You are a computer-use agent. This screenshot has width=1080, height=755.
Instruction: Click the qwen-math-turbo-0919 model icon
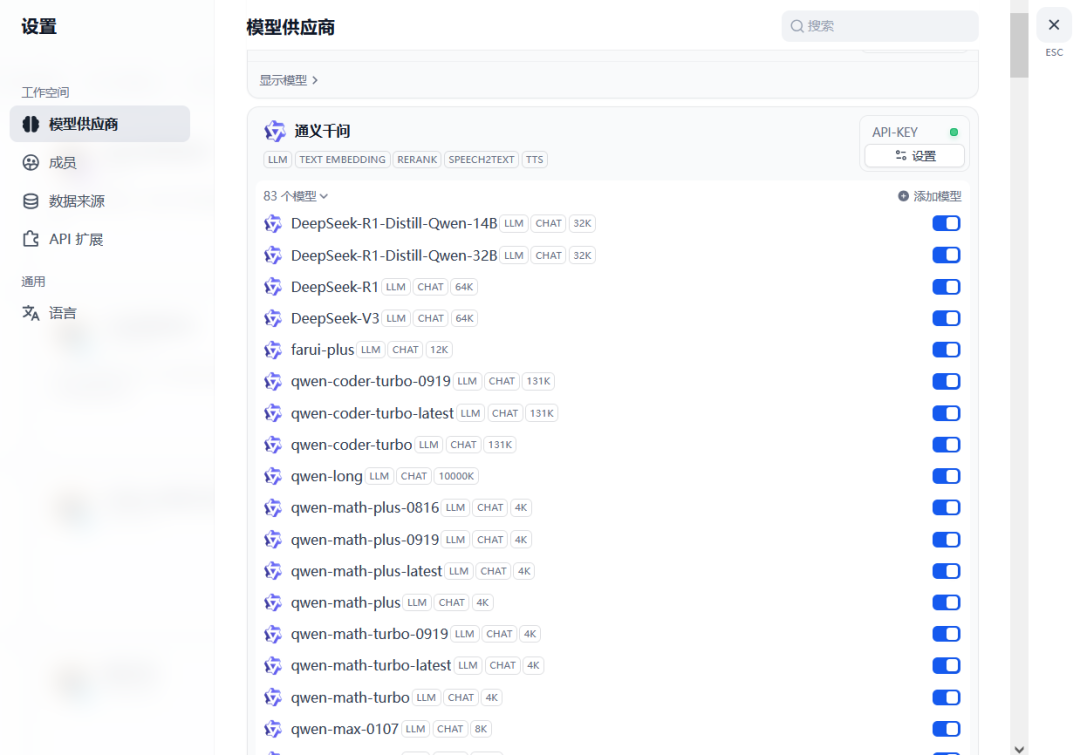pyautogui.click(x=273, y=634)
